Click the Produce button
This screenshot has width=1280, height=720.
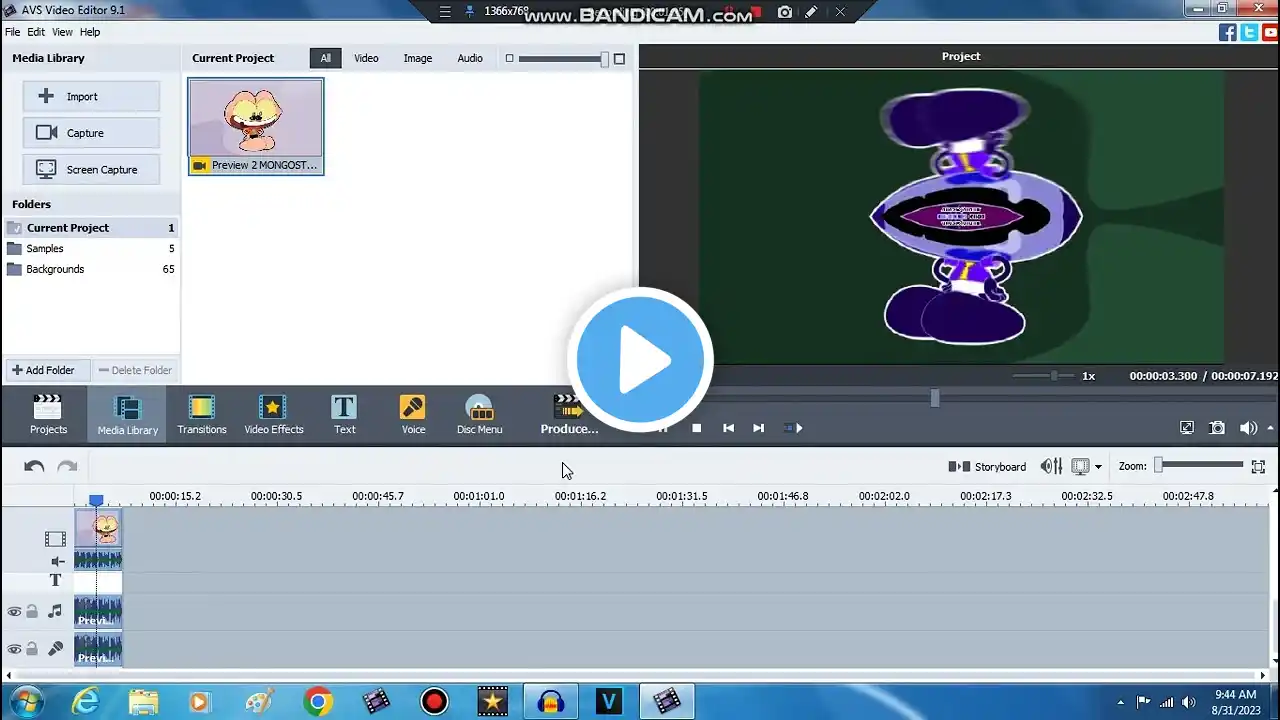pos(569,414)
